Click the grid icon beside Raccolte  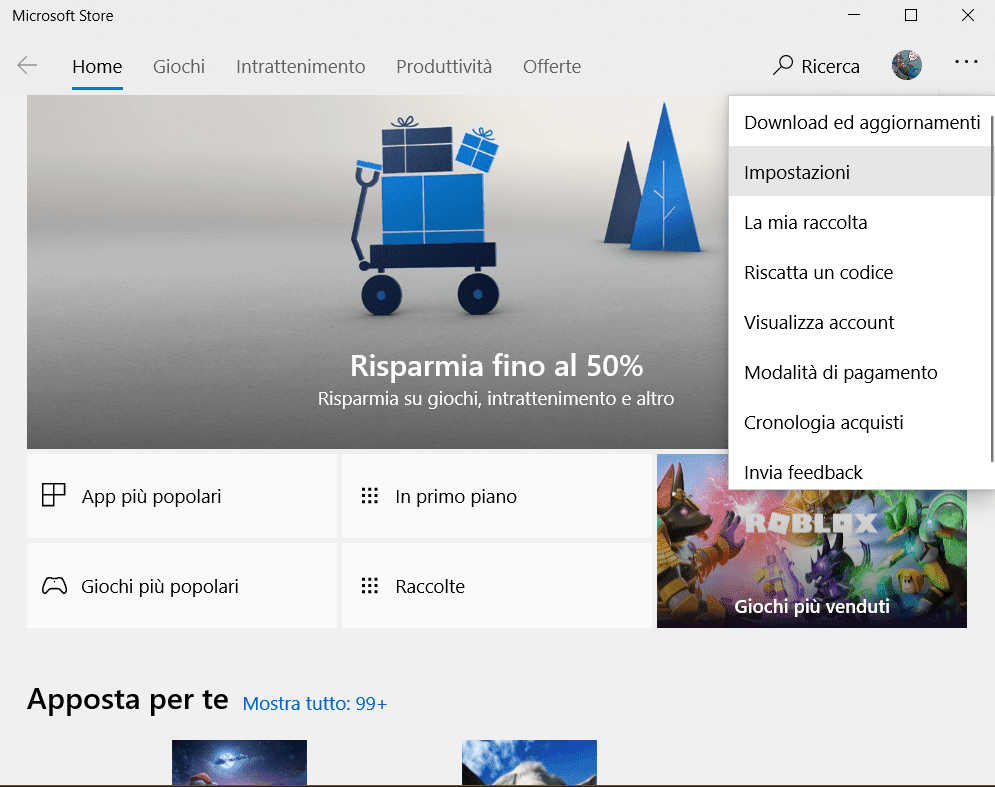point(369,586)
